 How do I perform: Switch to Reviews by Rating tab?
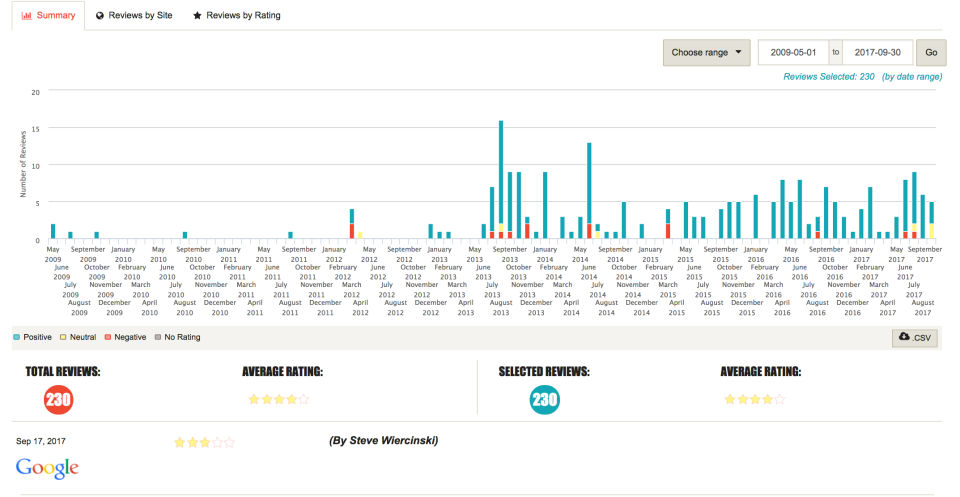click(x=237, y=15)
